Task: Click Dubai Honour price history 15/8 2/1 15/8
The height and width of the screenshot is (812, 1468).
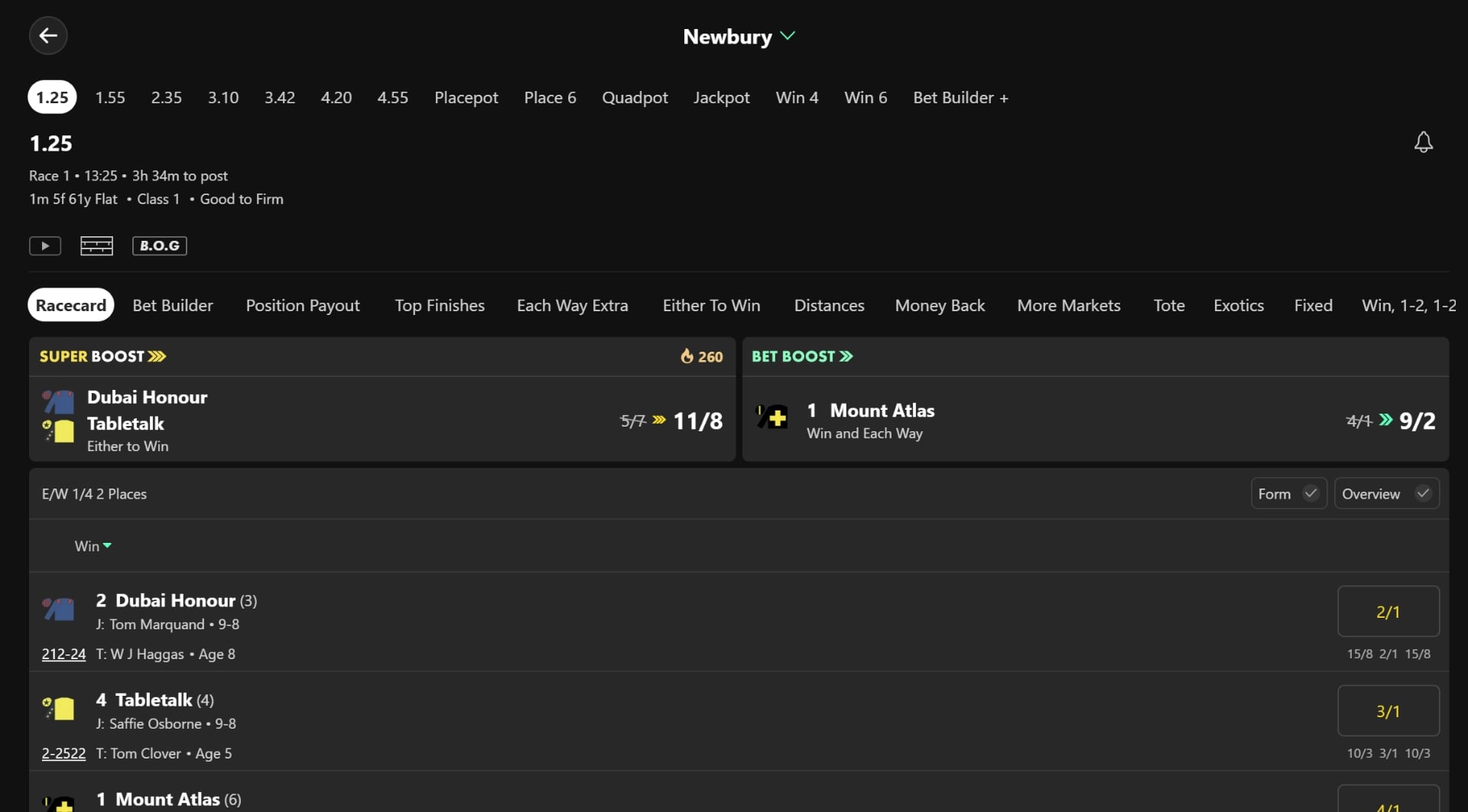Action: 1388,654
